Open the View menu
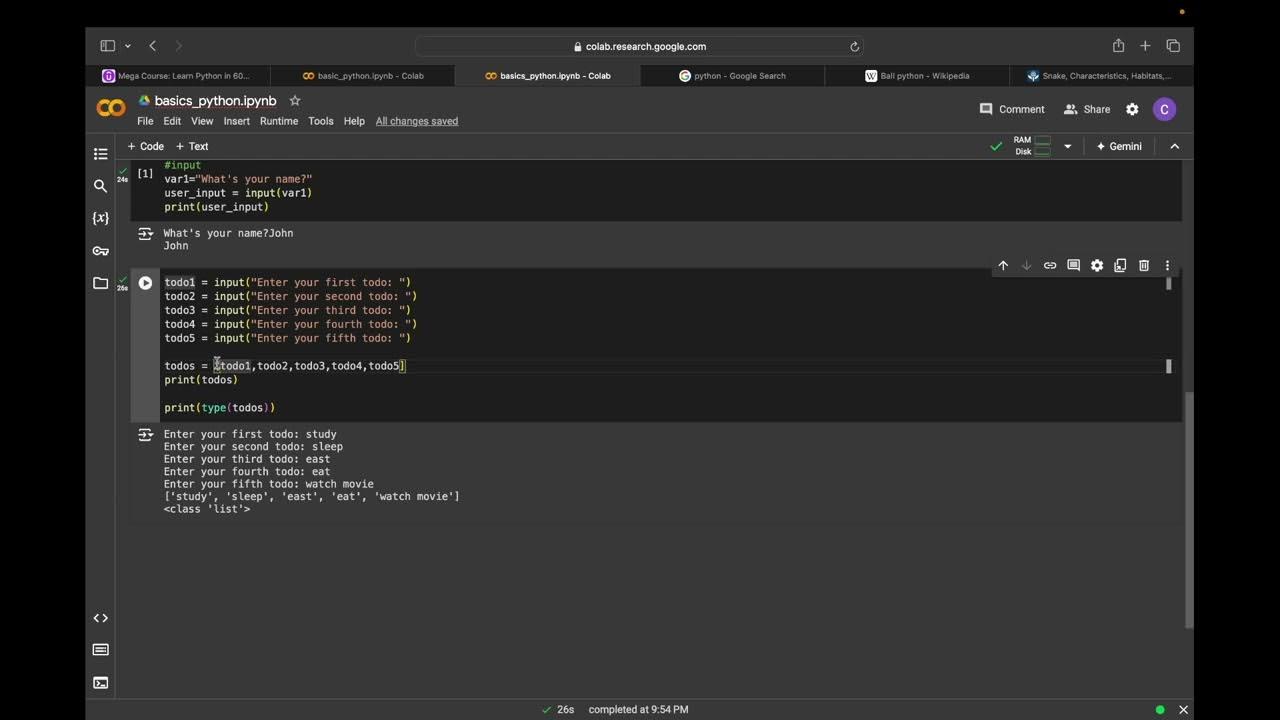This screenshot has width=1280, height=720. 202,121
